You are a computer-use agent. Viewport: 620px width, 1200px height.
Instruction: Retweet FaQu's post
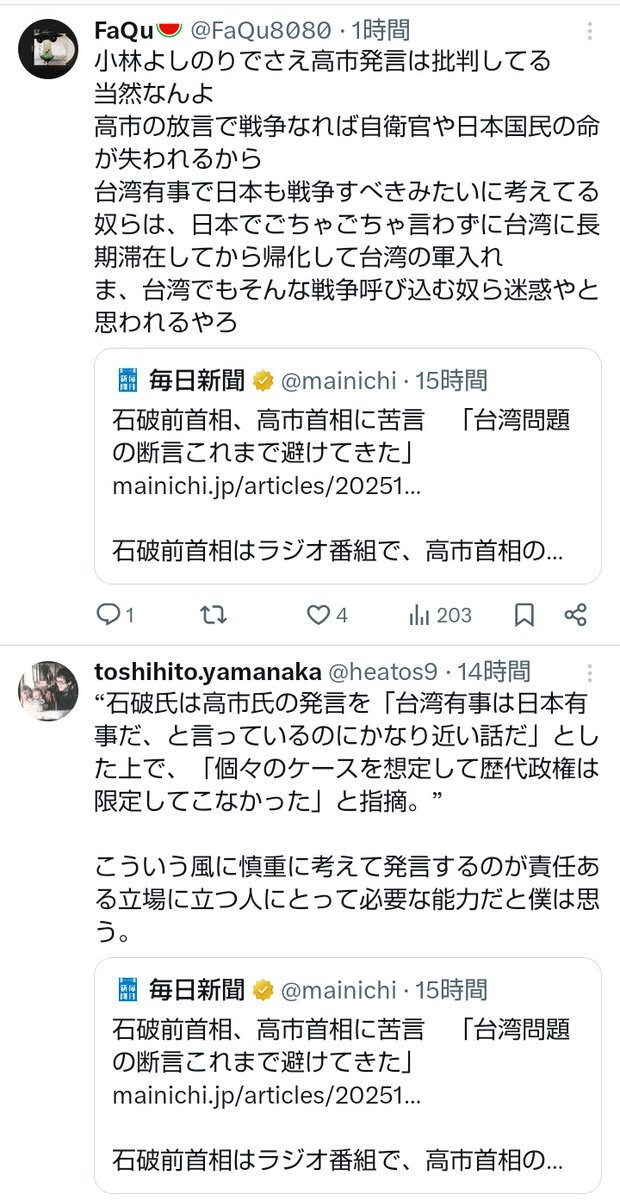click(213, 615)
